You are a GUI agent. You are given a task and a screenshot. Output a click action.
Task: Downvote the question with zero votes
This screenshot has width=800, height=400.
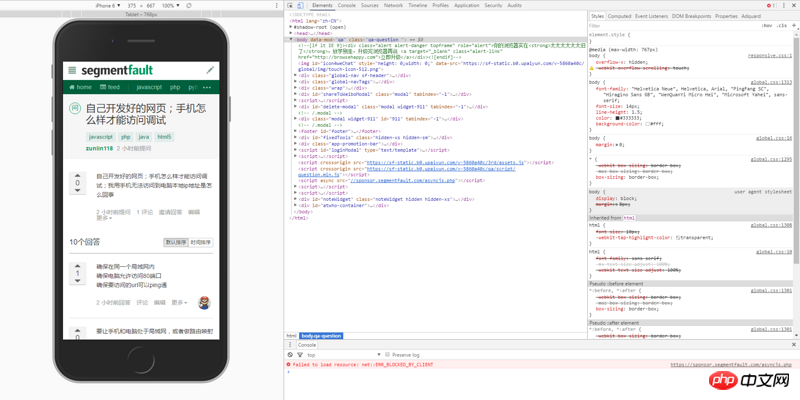(x=78, y=190)
